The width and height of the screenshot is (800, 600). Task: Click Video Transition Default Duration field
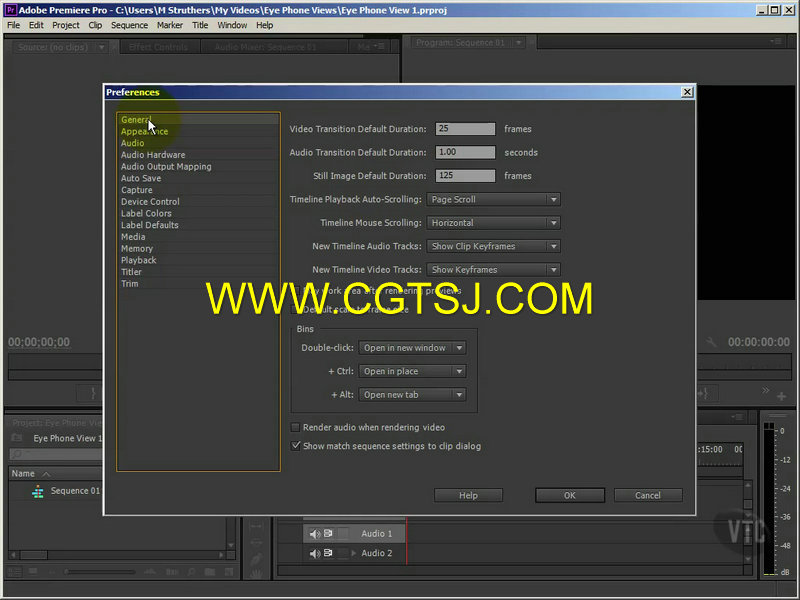click(465, 129)
